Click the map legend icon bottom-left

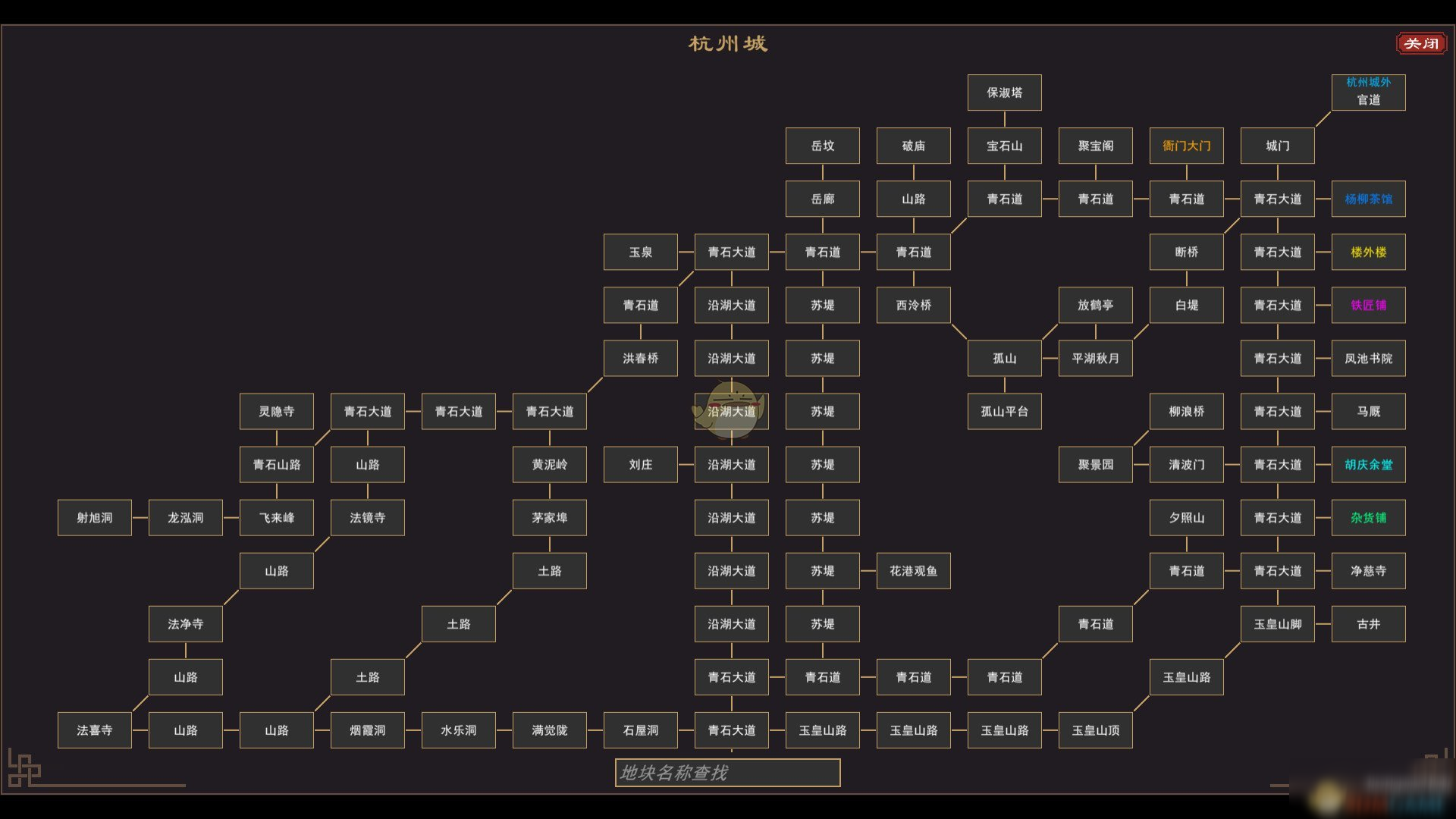coord(25,775)
